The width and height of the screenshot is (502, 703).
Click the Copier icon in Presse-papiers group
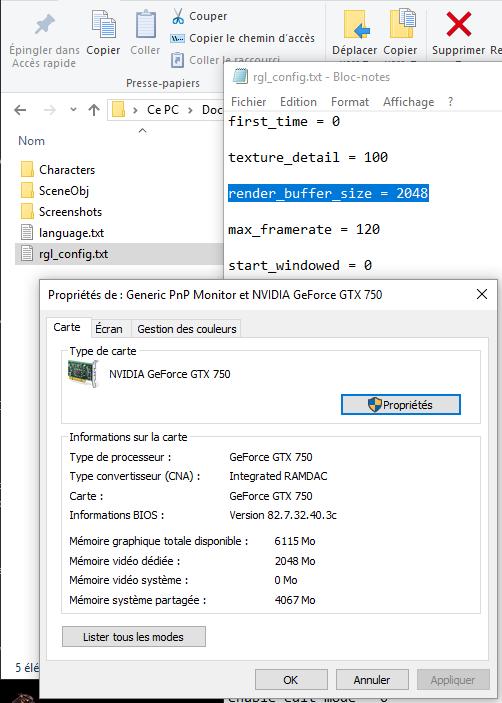click(x=104, y=24)
